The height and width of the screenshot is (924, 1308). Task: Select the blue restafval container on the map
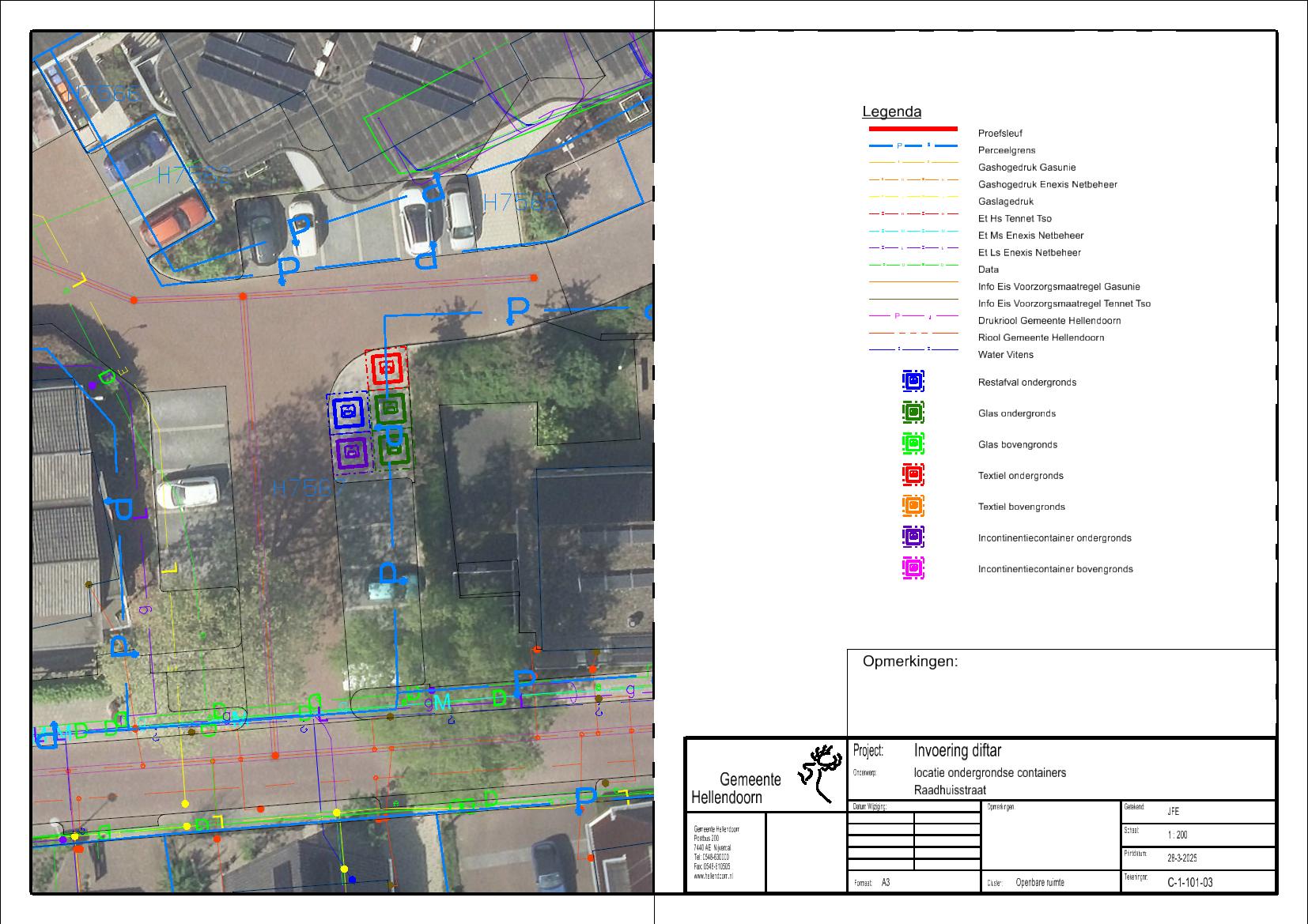pos(346,412)
